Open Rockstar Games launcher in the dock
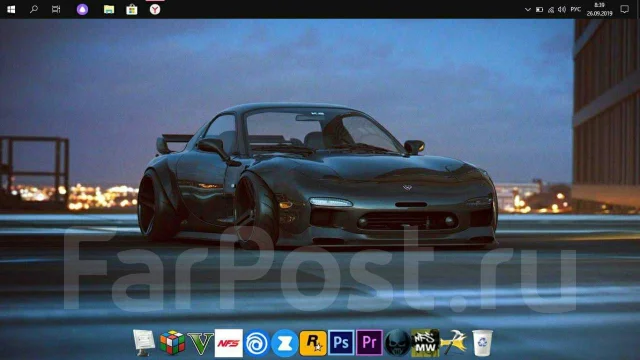 pos(313,342)
